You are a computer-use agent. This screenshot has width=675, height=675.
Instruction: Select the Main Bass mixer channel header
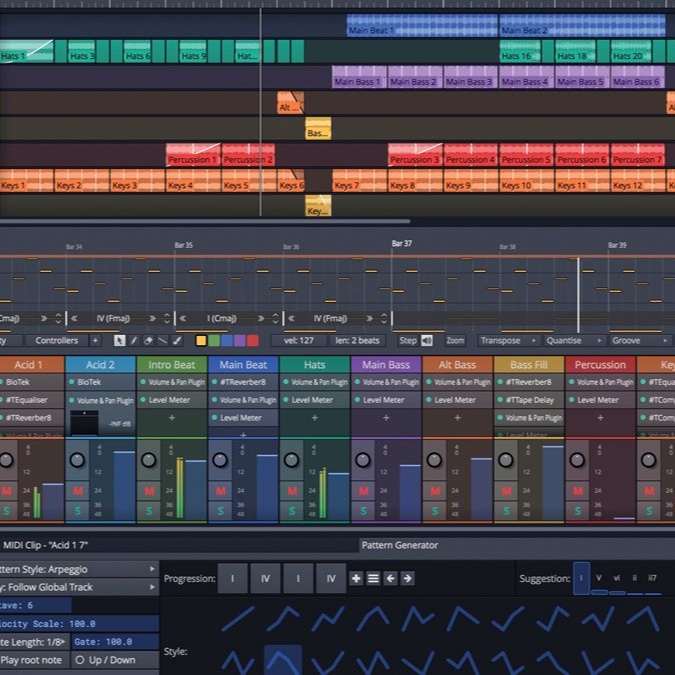click(386, 365)
